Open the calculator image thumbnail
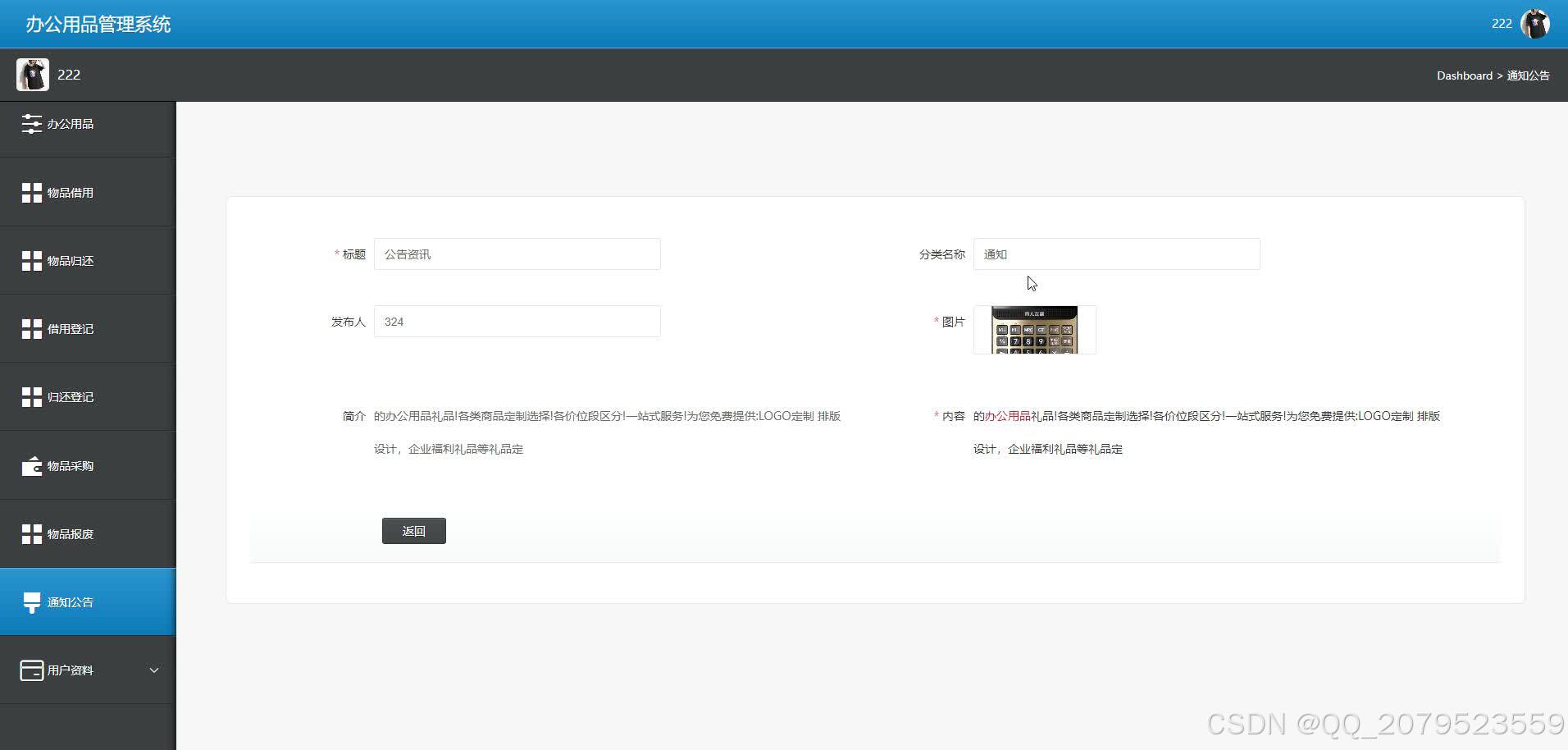Screen dimensions: 1568x750 click(x=1035, y=330)
